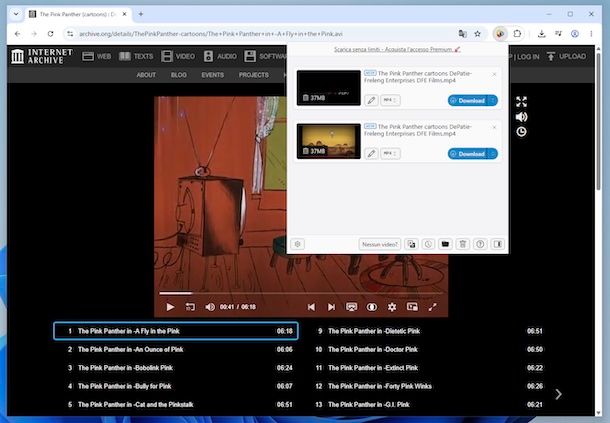This screenshot has height=423, width=610.
Task: Remove the first video from the list
Action: click(x=494, y=74)
